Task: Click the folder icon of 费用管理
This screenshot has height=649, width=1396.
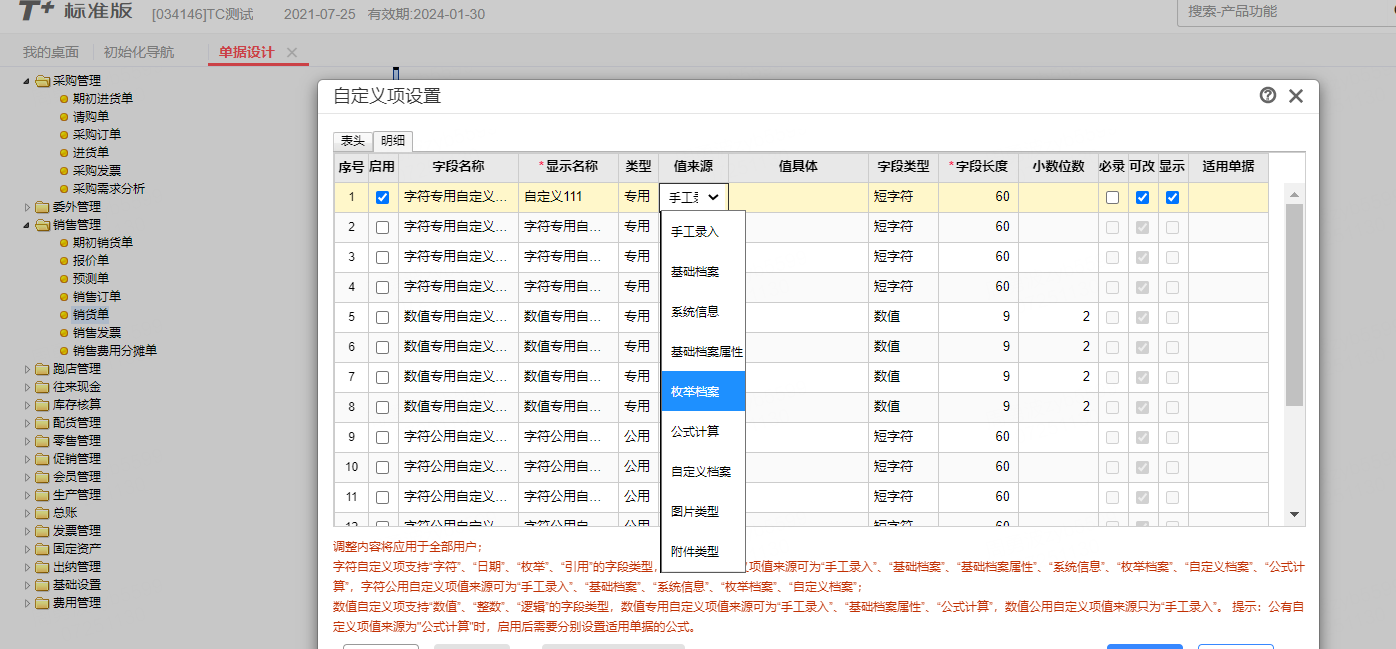Action: pos(42,603)
